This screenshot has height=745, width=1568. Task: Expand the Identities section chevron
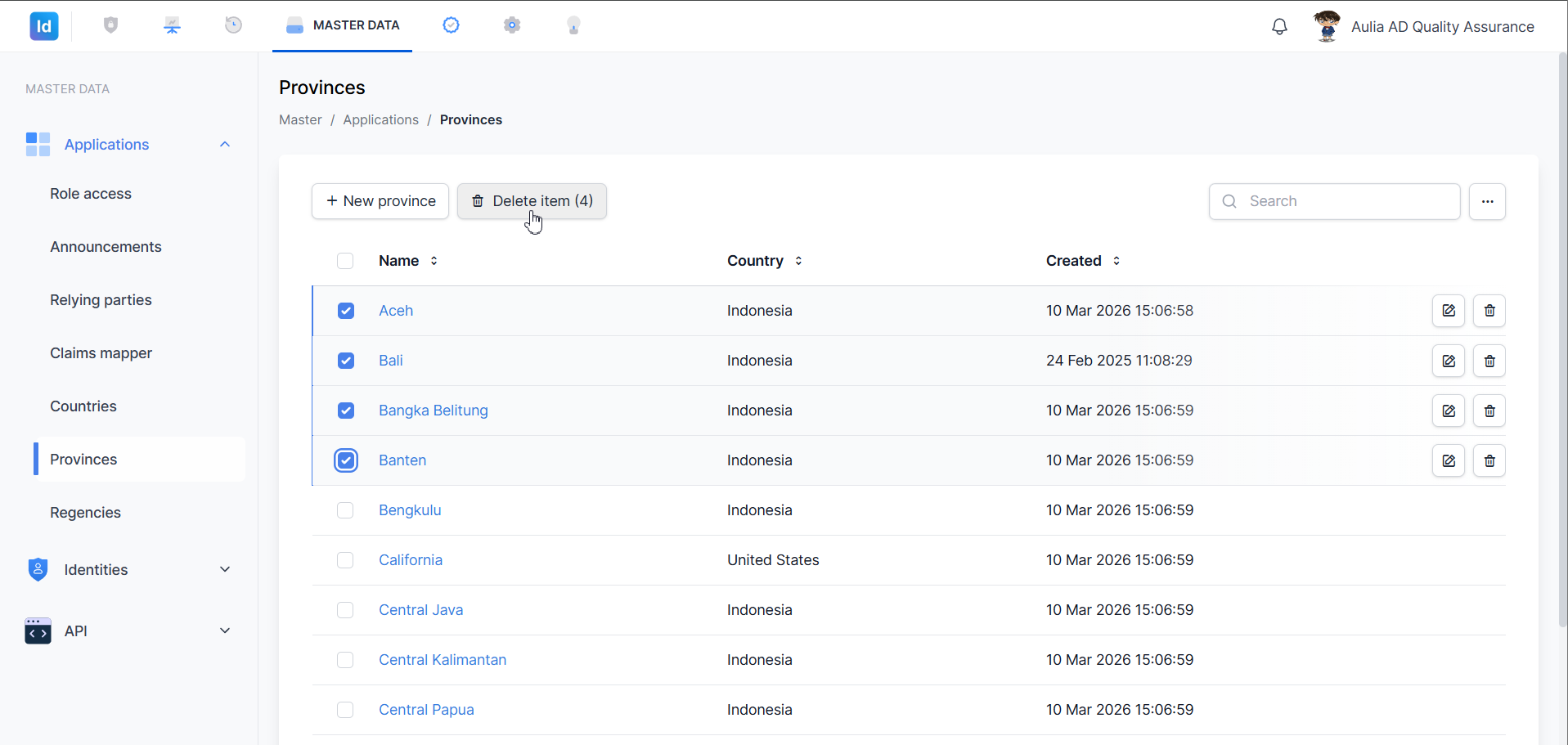click(225, 569)
